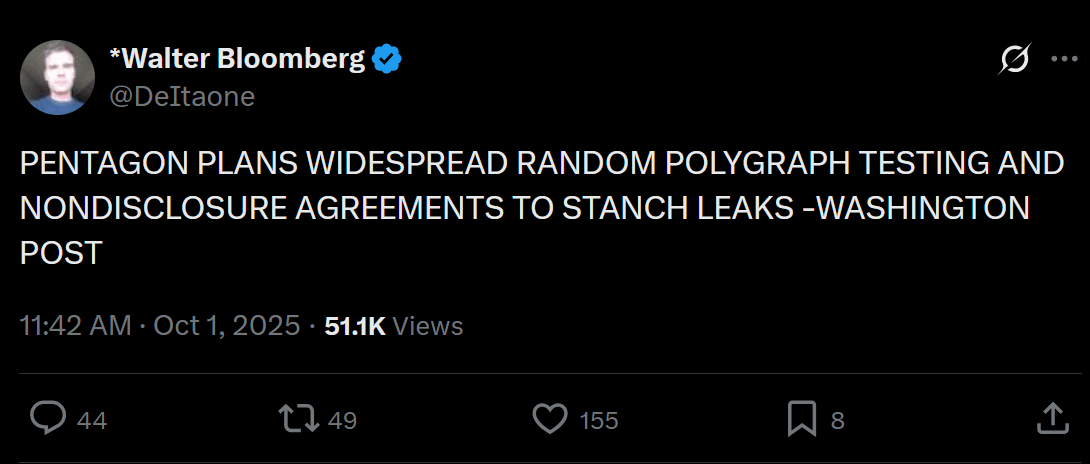Click the reply speech bubble icon
Image resolution: width=1090 pixels, height=464 pixels.
point(47,419)
